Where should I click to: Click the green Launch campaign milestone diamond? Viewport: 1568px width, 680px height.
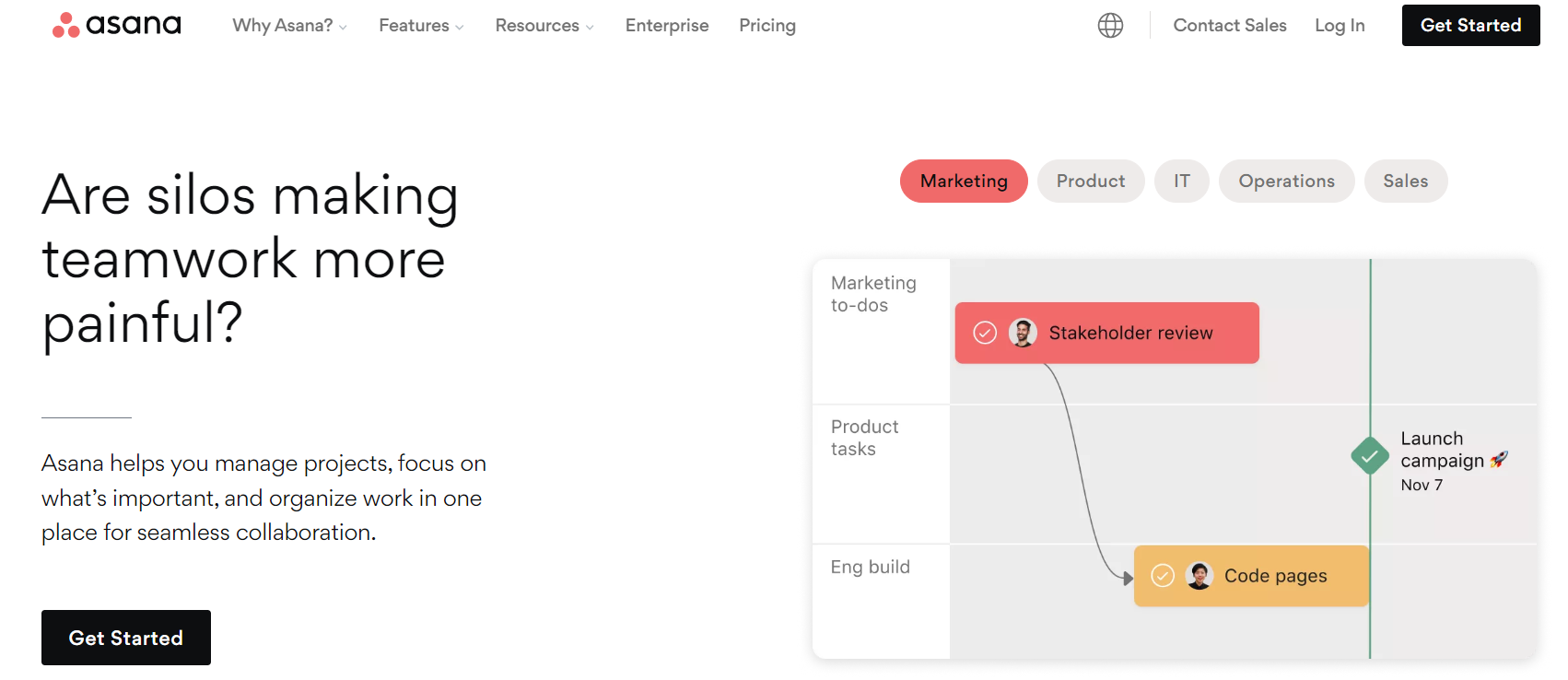1370,455
